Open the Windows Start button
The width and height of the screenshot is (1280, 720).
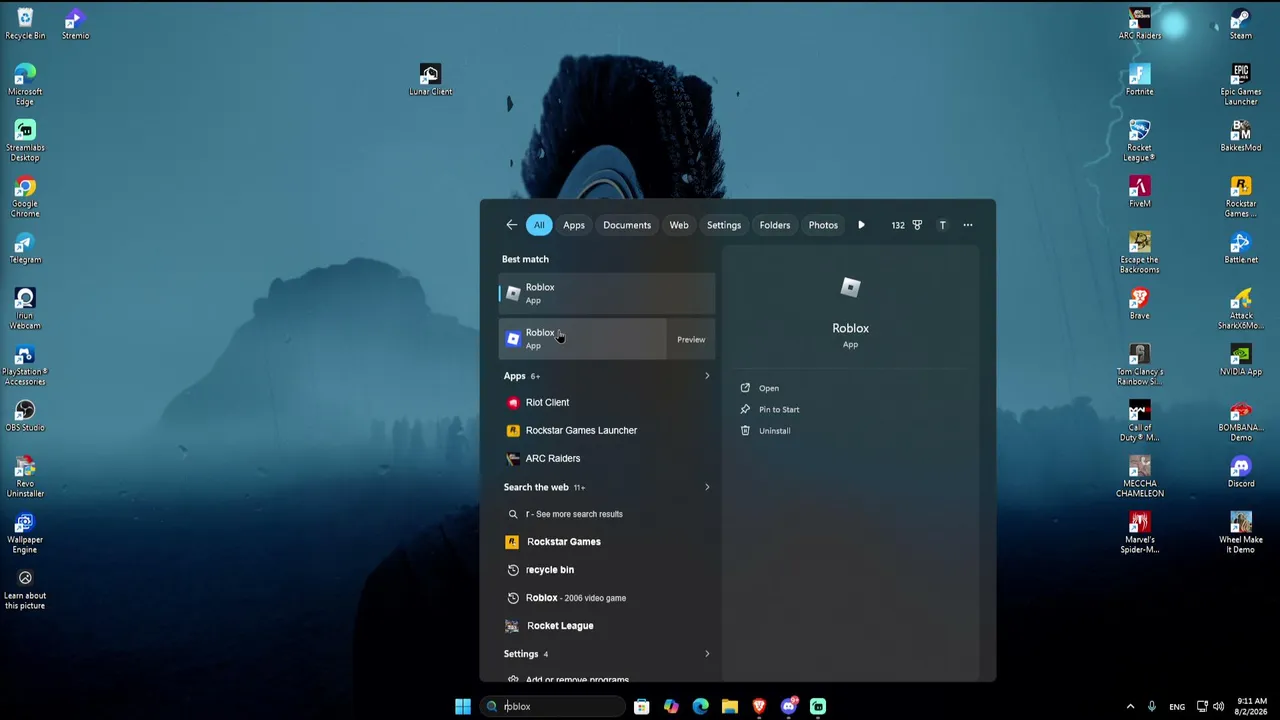click(463, 706)
